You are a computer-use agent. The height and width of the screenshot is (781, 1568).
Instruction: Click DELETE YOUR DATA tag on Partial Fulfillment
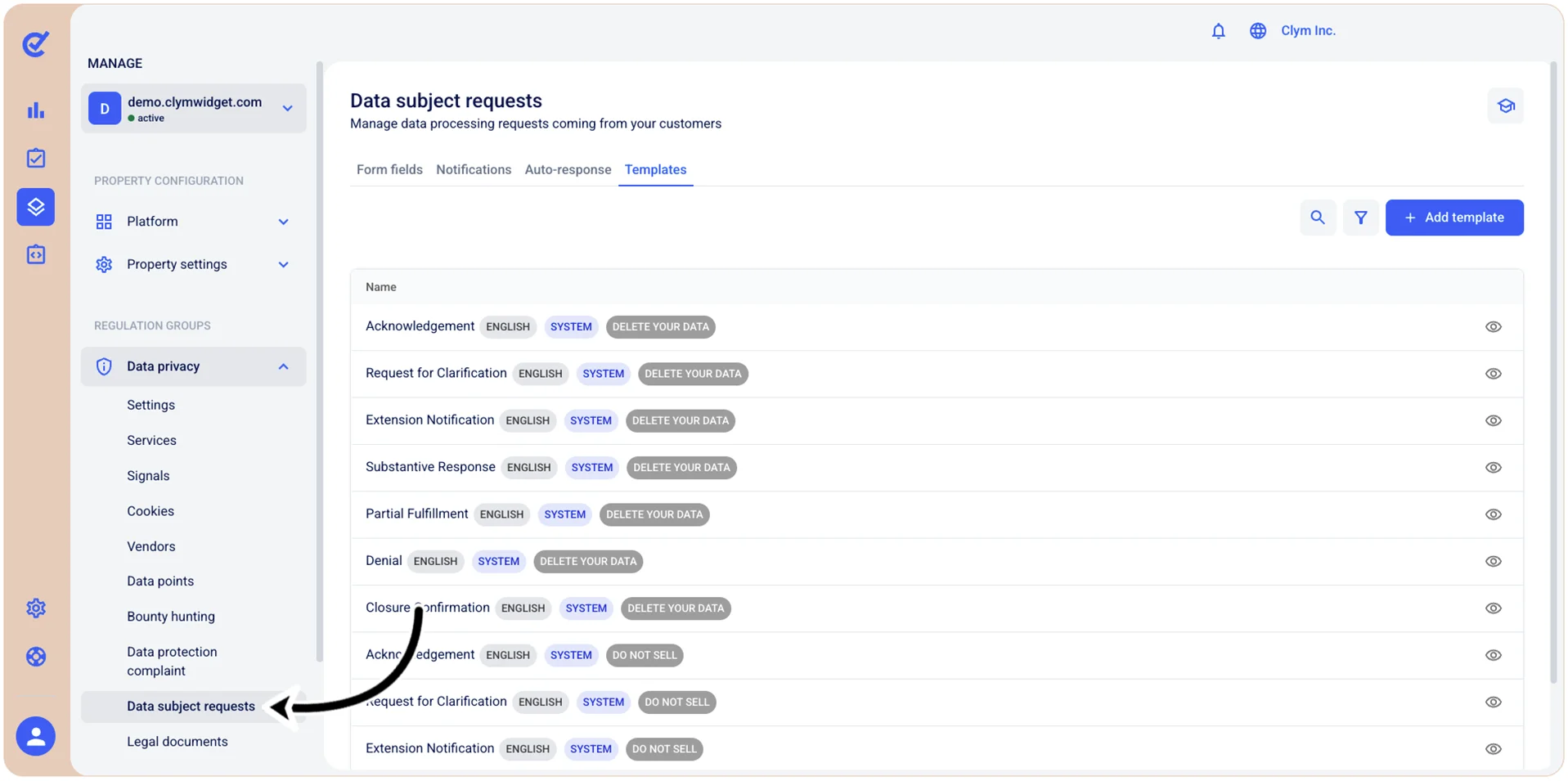pyautogui.click(x=654, y=515)
